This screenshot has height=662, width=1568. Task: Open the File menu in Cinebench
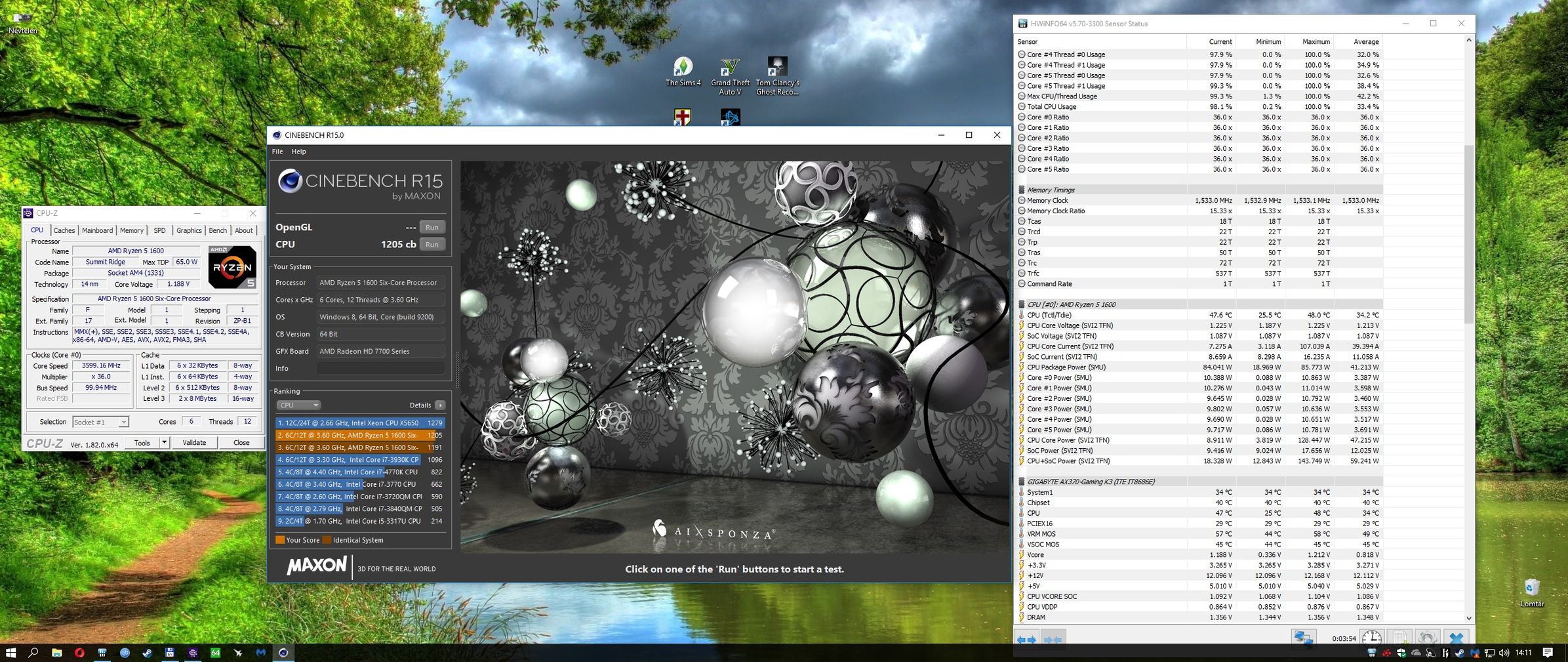277,152
